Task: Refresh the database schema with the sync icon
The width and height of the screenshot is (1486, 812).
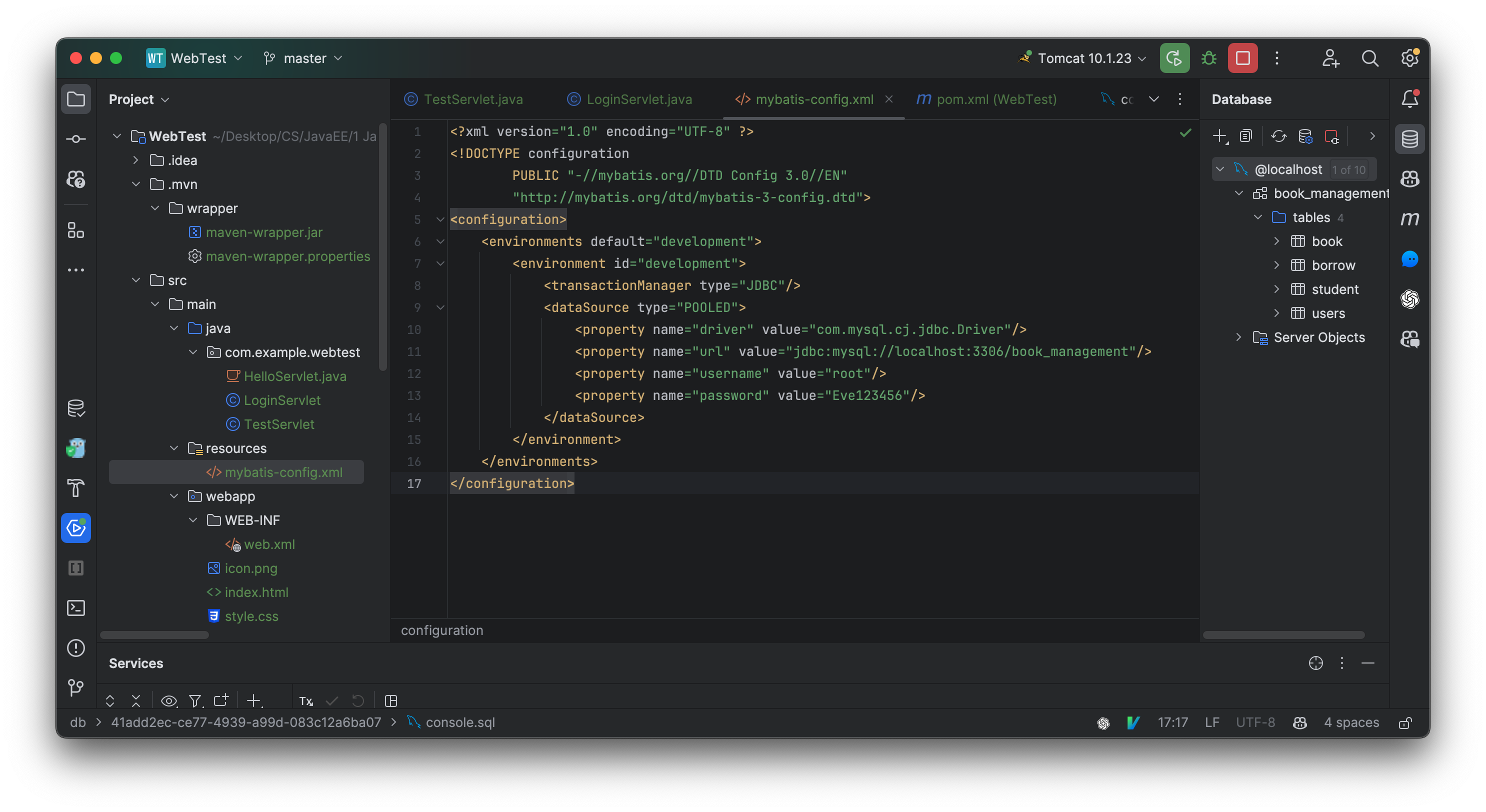Action: (1279, 136)
